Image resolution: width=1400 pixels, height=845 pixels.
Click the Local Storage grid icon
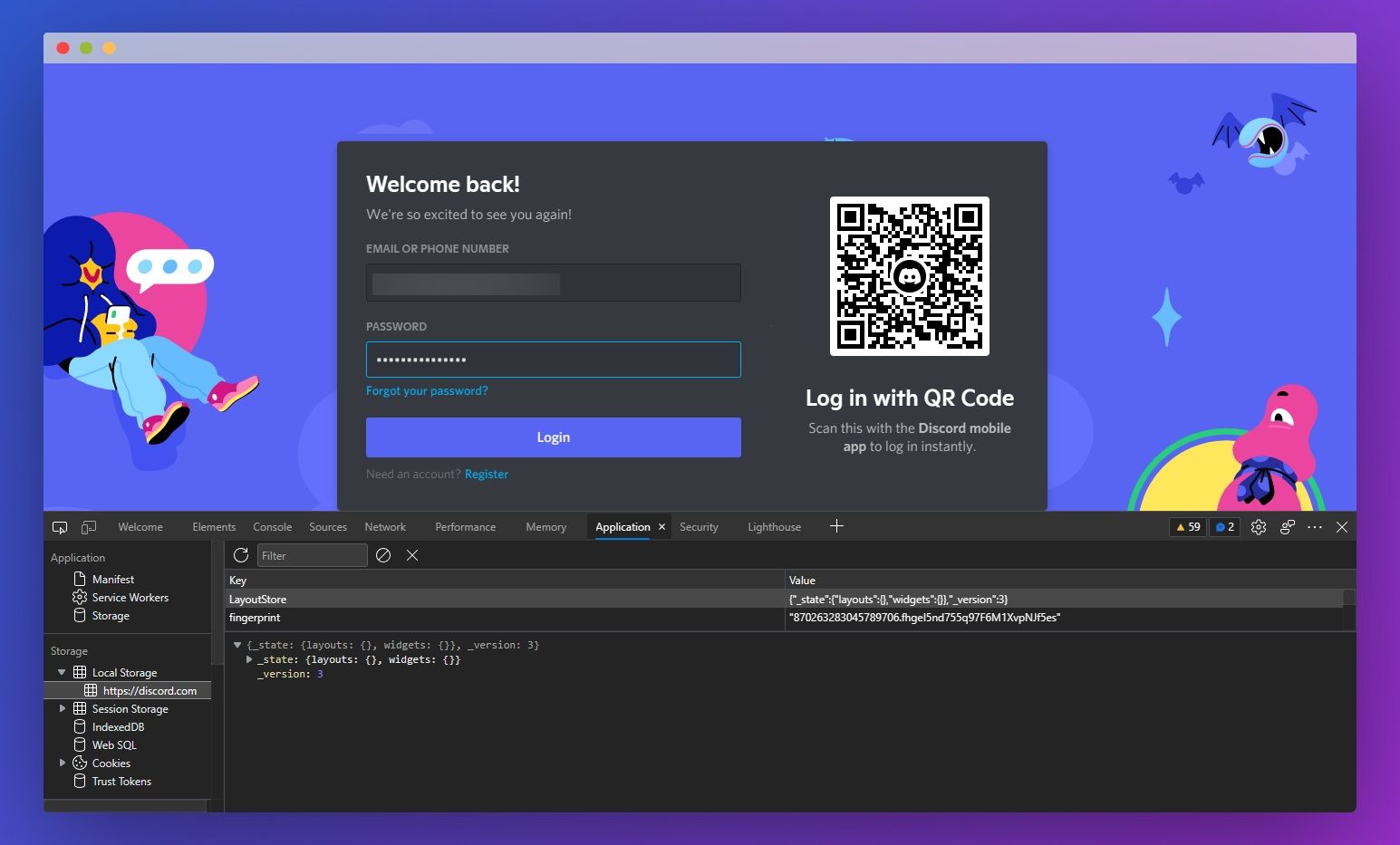80,672
